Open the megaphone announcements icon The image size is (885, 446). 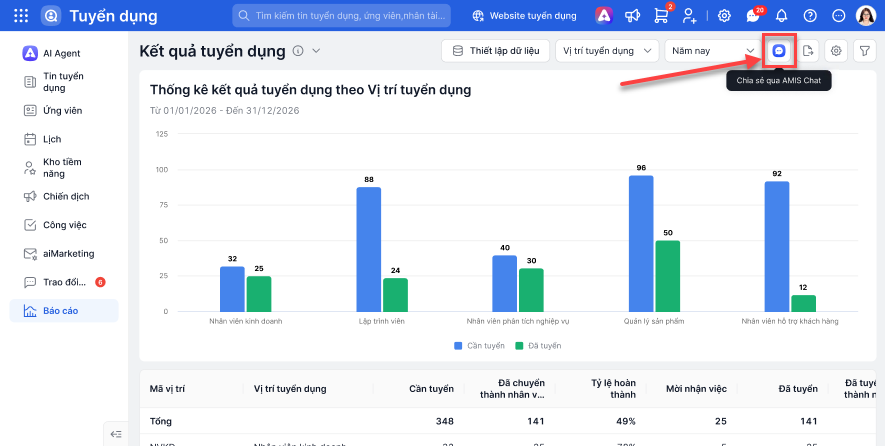coord(632,16)
